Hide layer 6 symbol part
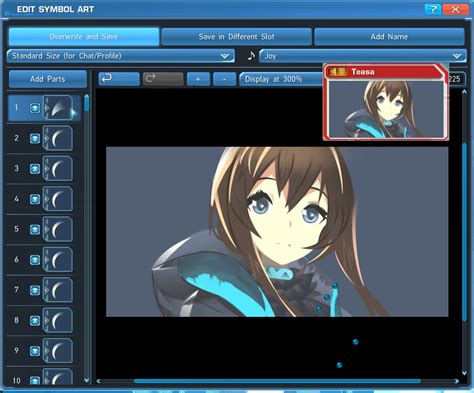Screen dimensions: 474x393 pyautogui.click(x=35, y=260)
